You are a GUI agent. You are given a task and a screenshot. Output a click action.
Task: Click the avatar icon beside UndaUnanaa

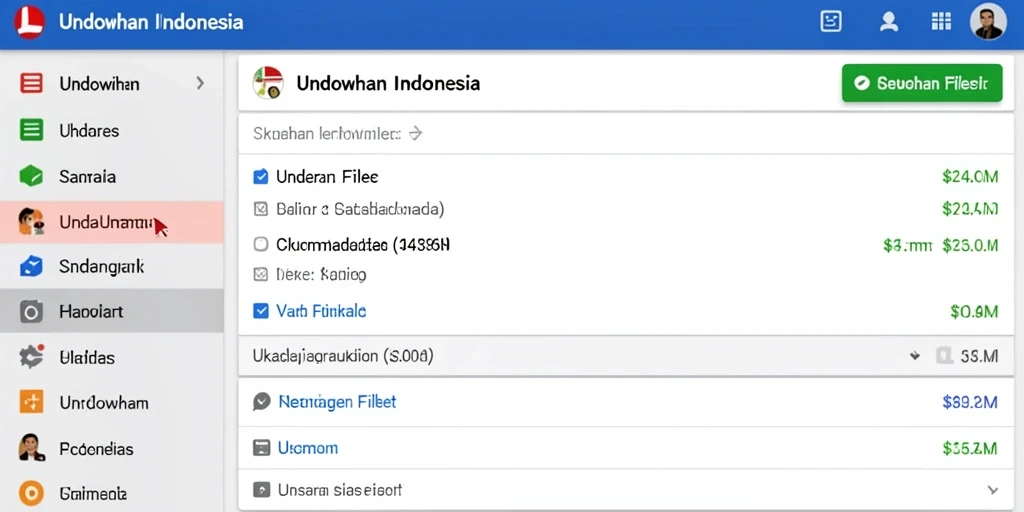pyautogui.click(x=31, y=222)
